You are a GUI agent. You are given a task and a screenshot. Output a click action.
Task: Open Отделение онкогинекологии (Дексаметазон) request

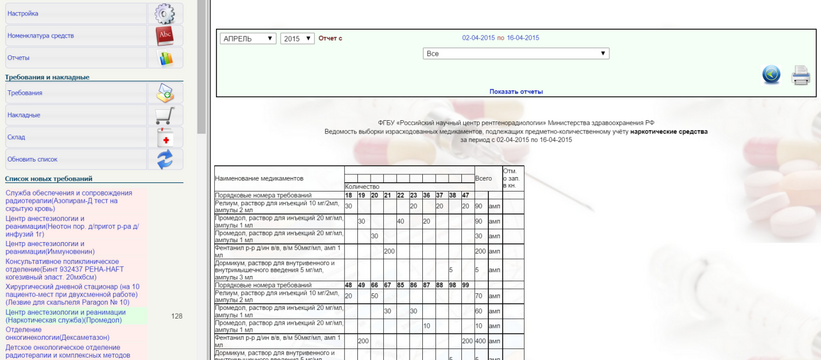pos(76,333)
